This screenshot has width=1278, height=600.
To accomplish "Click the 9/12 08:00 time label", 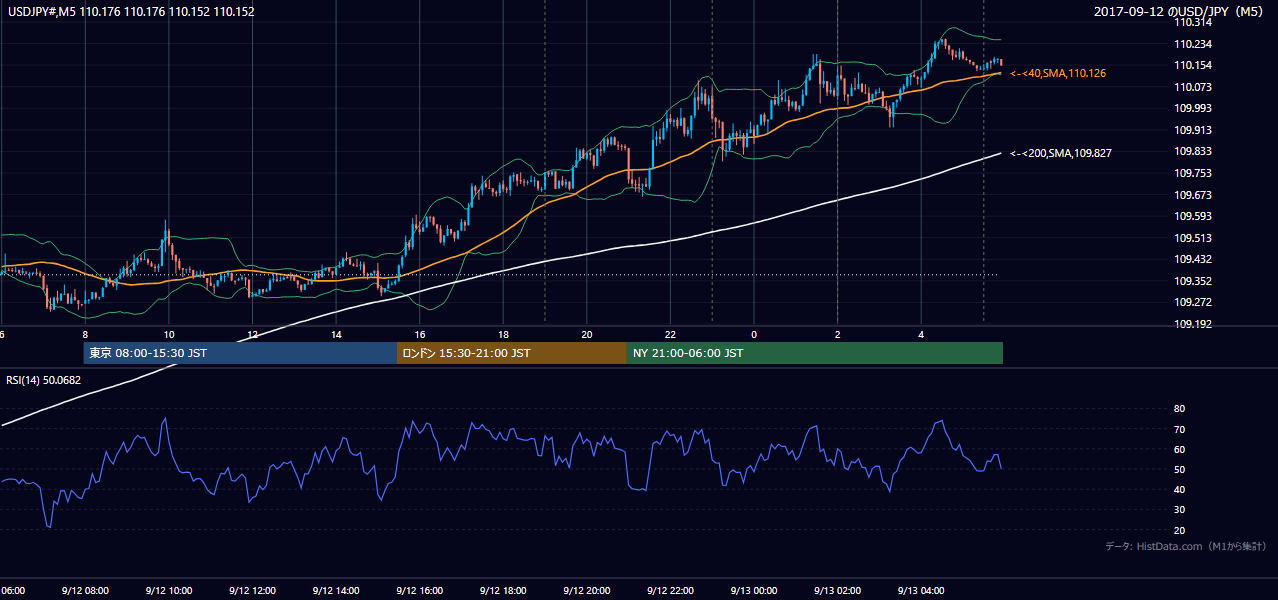I will click(x=85, y=590).
